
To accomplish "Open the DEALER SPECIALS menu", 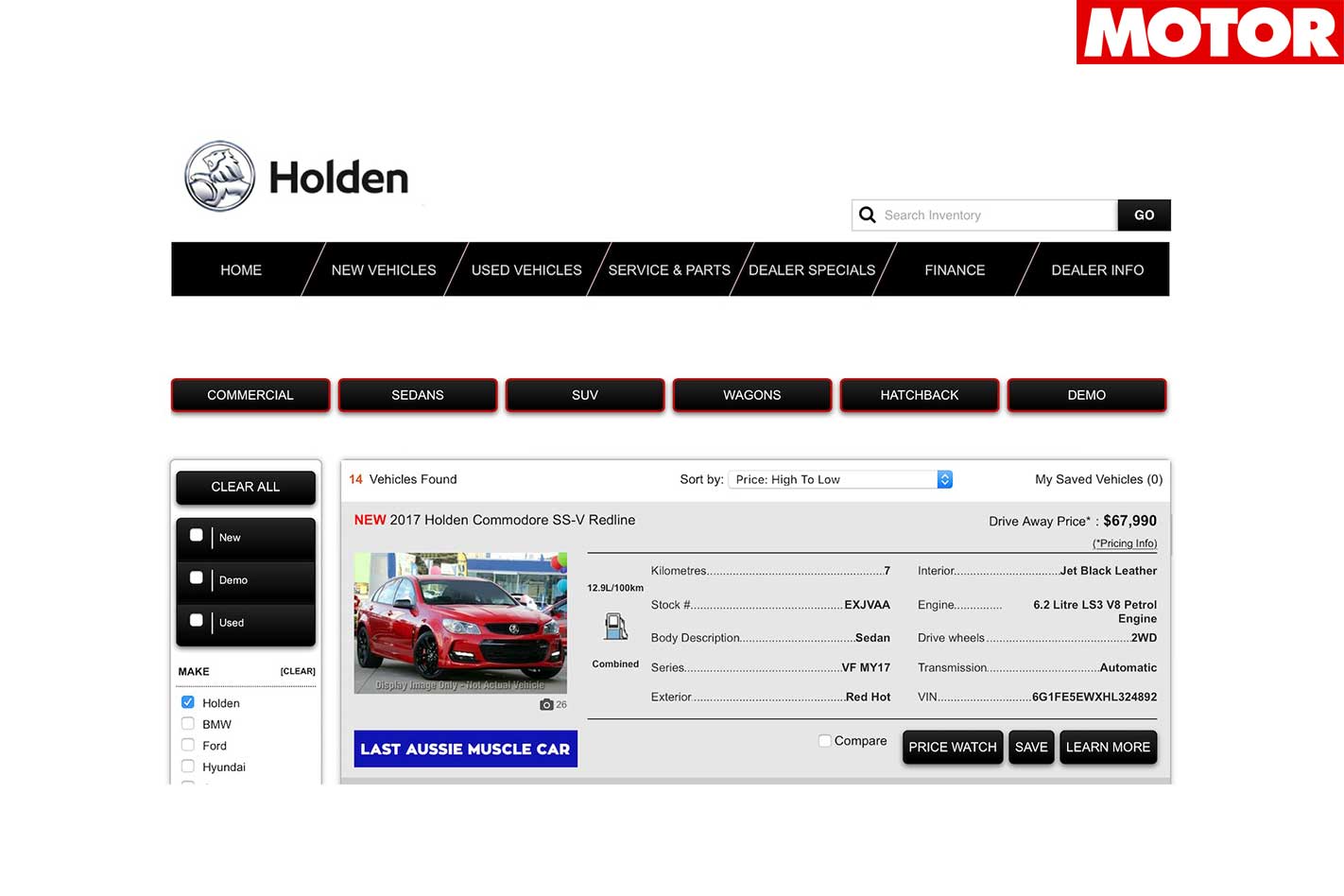I will pyautogui.click(x=812, y=270).
